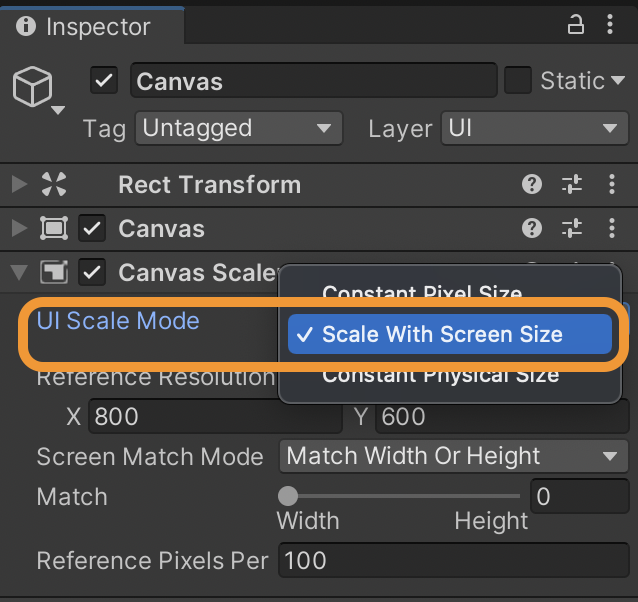The width and height of the screenshot is (638, 602).
Task: Open Canvas component preset sliders icon
Action: pyautogui.click(x=572, y=228)
